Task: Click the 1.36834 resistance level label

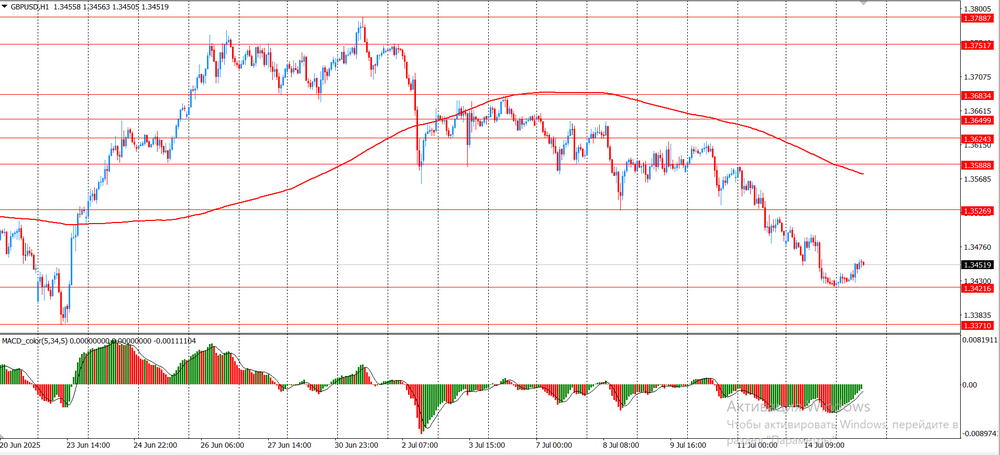Action: point(976,95)
